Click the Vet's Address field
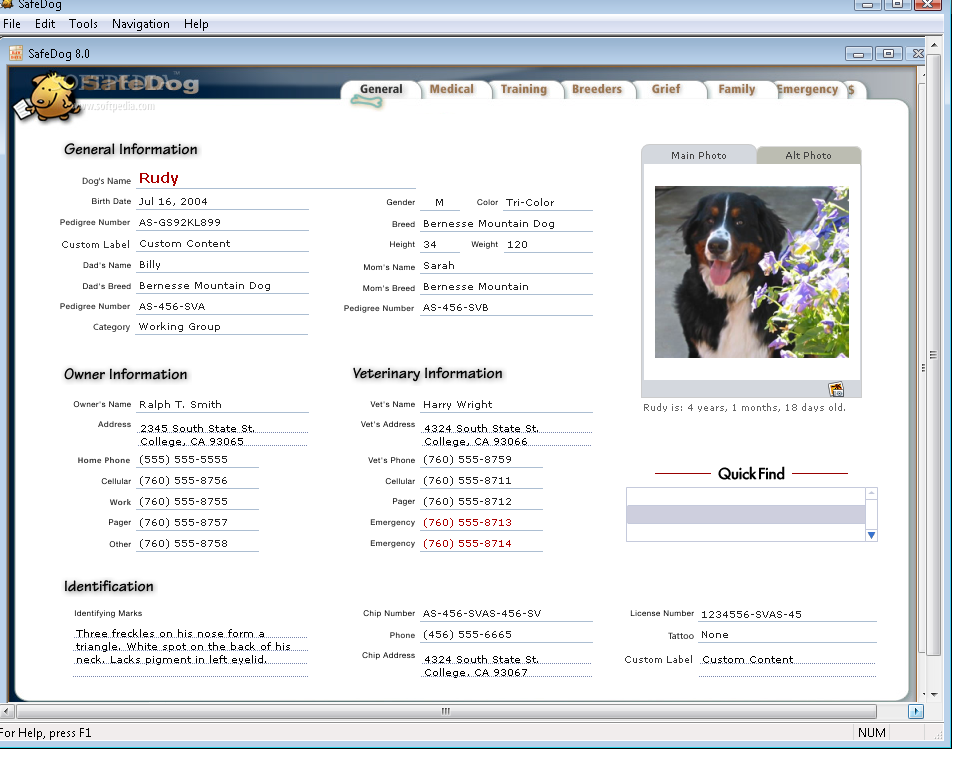This screenshot has width=964, height=763. (507, 434)
